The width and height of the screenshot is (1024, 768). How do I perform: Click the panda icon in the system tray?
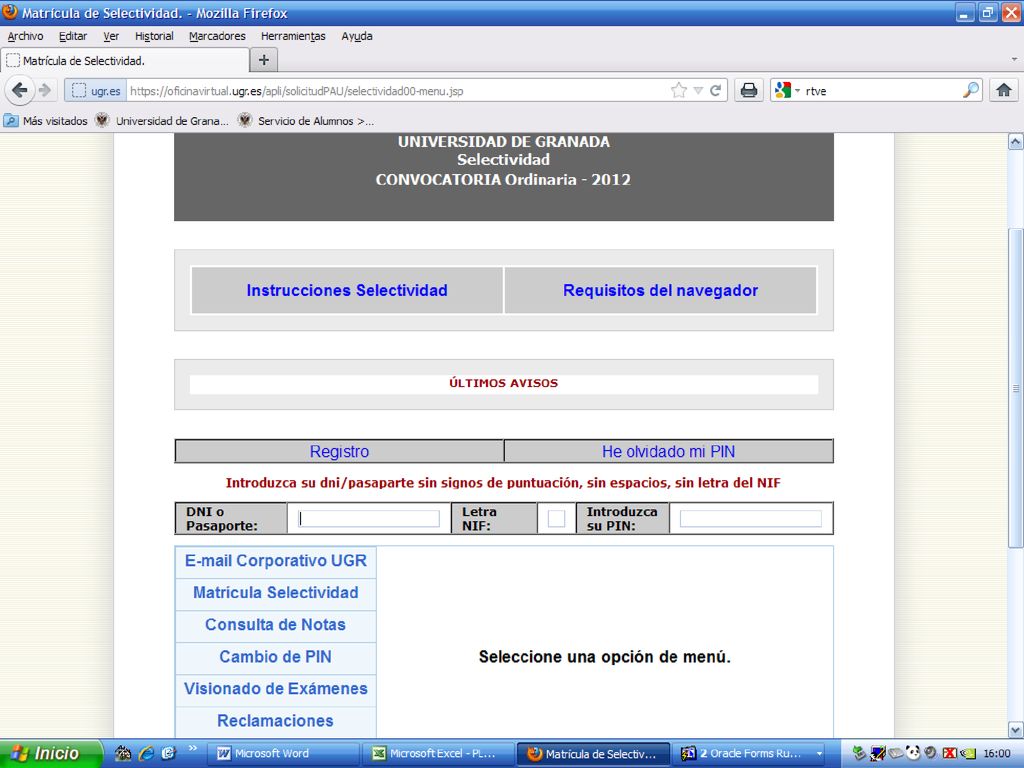tap(913, 753)
